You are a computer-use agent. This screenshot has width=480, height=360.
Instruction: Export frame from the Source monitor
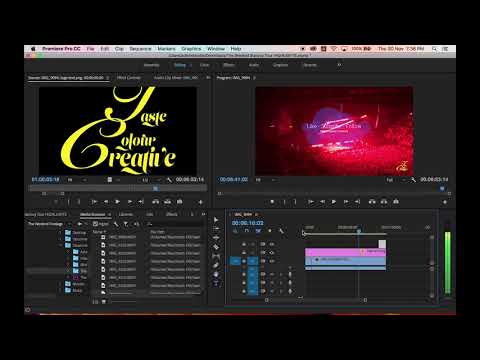179,202
